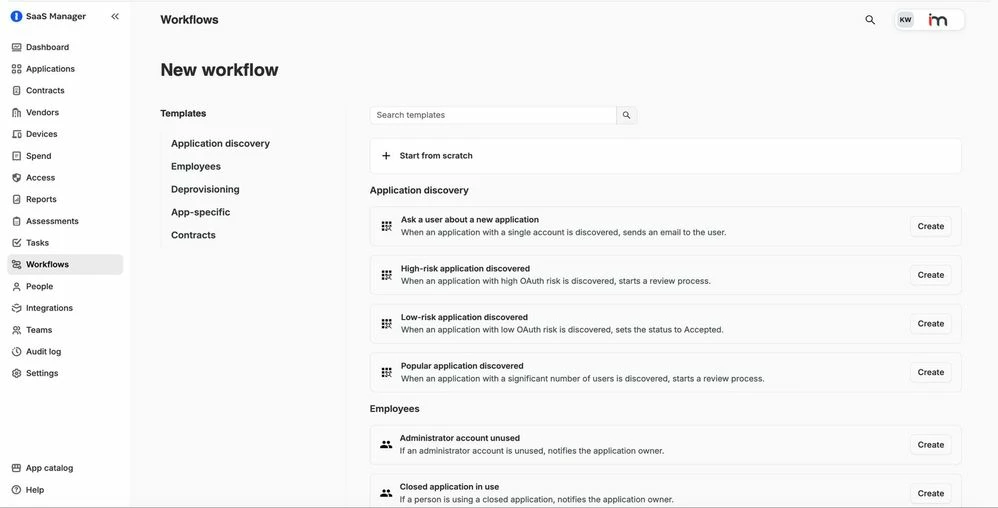
Task: Click the Devices icon in sidebar
Action: (x=17, y=134)
